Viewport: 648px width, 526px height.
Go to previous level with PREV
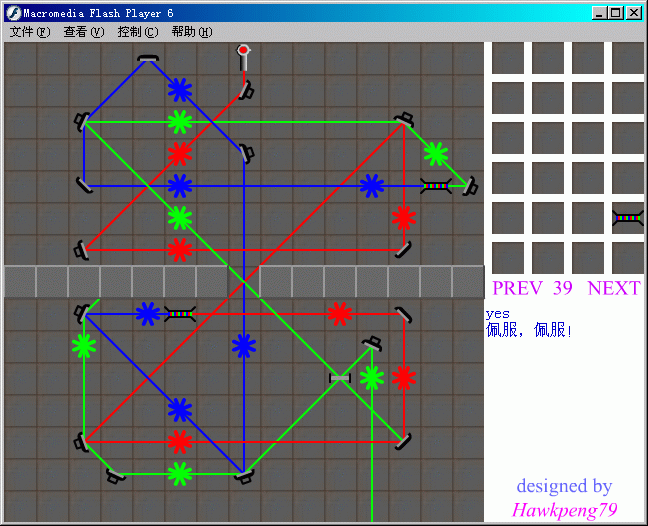pyautogui.click(x=517, y=288)
